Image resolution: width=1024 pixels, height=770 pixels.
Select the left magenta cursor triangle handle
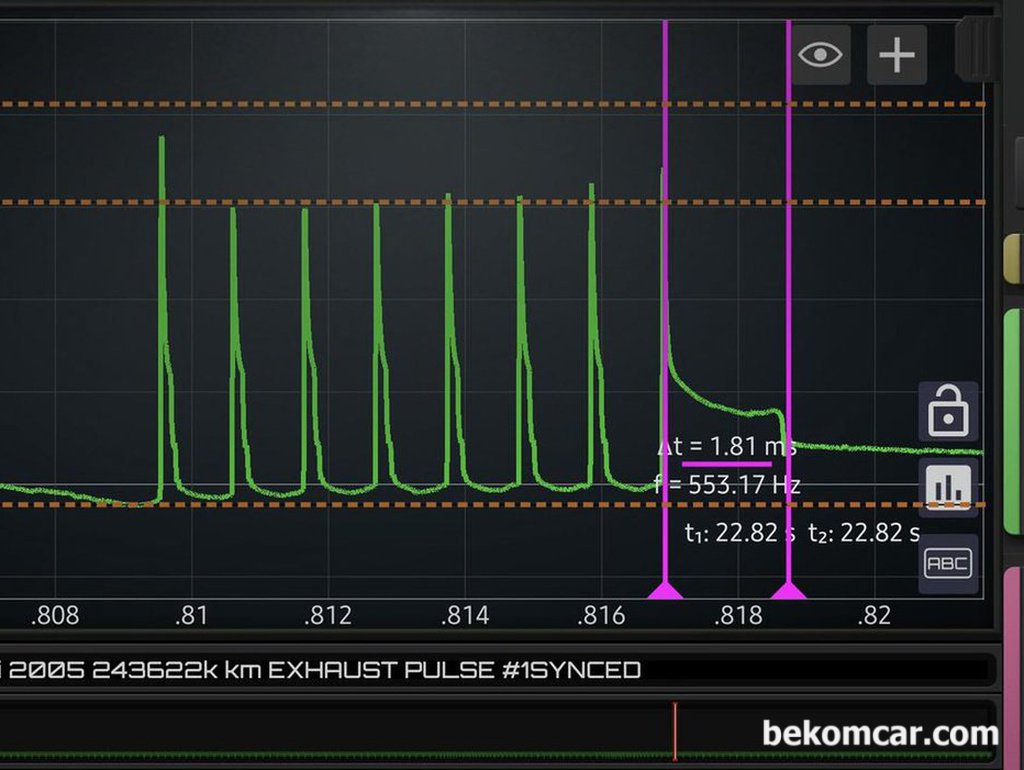click(x=665, y=591)
